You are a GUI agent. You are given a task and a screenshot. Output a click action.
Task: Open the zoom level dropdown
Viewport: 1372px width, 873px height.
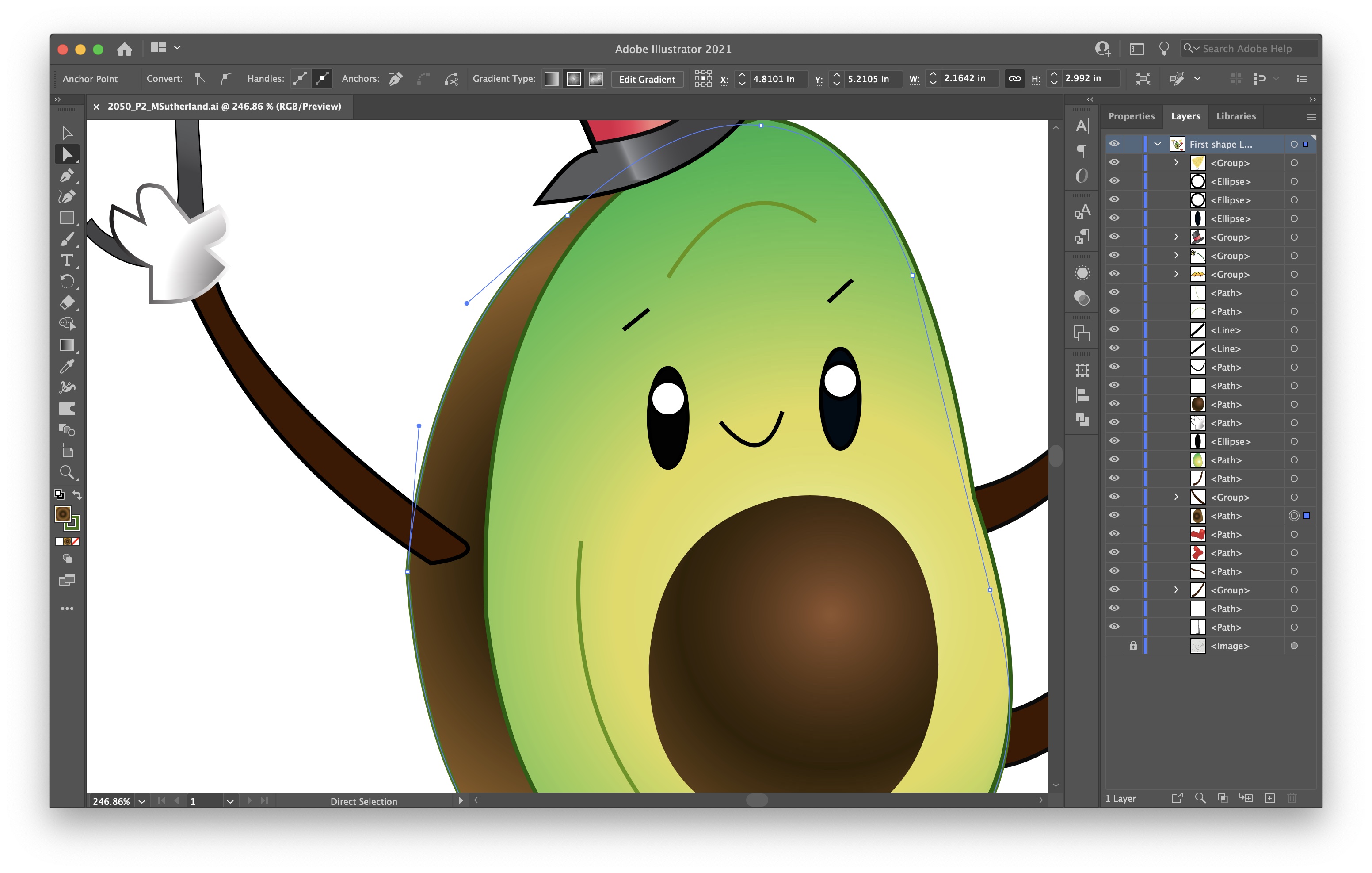click(142, 801)
